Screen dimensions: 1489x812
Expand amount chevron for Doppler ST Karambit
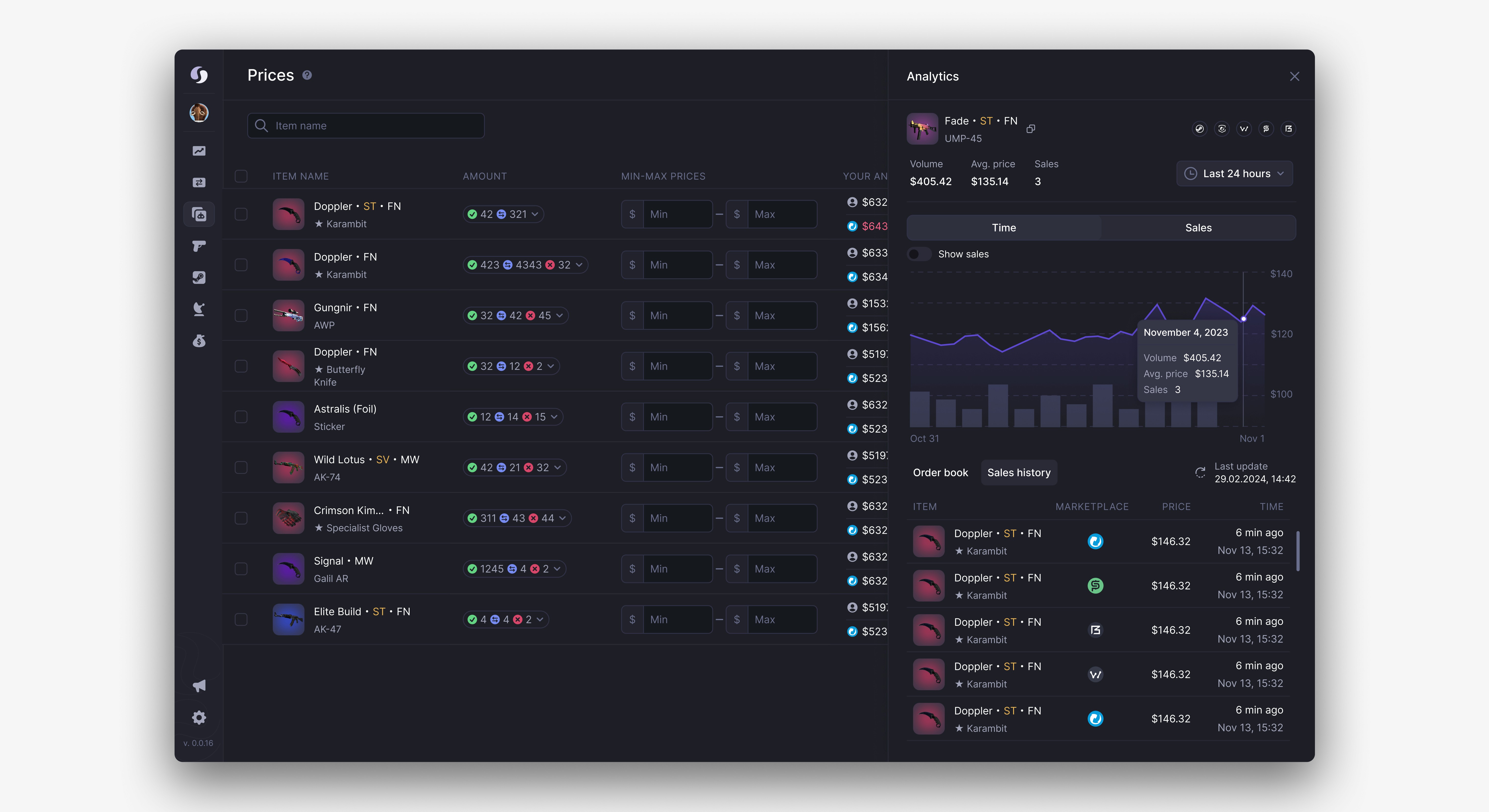coord(535,214)
